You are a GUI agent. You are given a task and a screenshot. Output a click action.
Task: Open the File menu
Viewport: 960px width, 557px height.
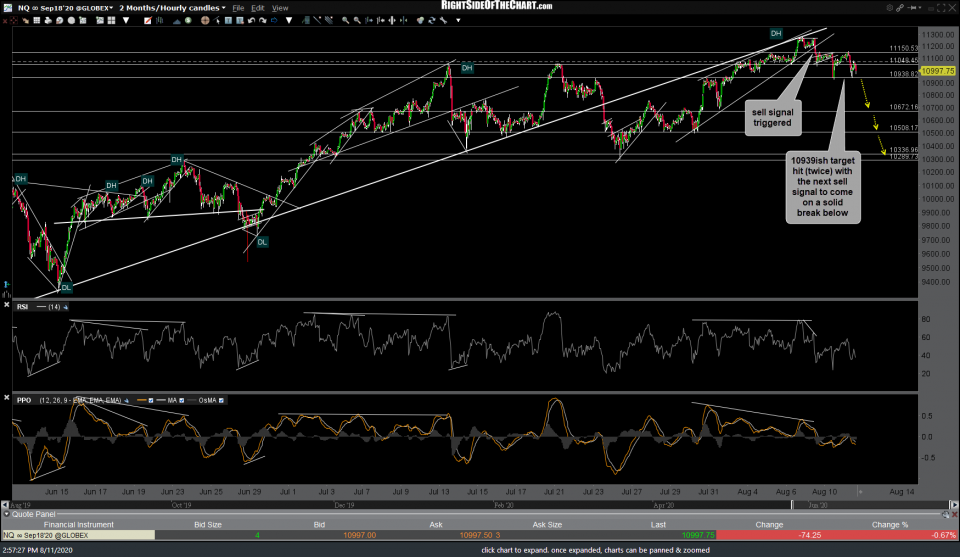tap(238, 8)
